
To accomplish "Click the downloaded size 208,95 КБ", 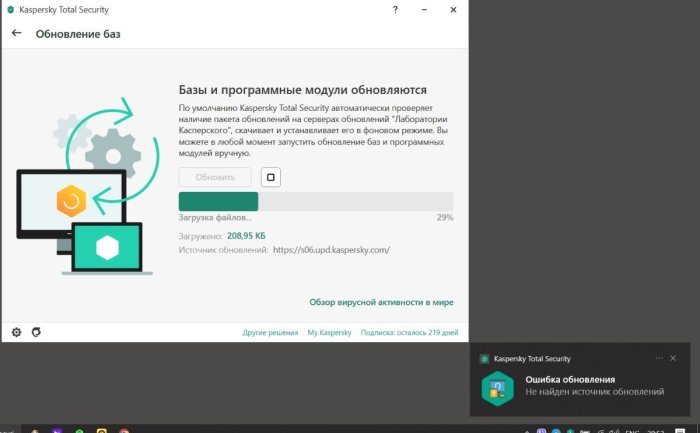I will click(x=246, y=236).
